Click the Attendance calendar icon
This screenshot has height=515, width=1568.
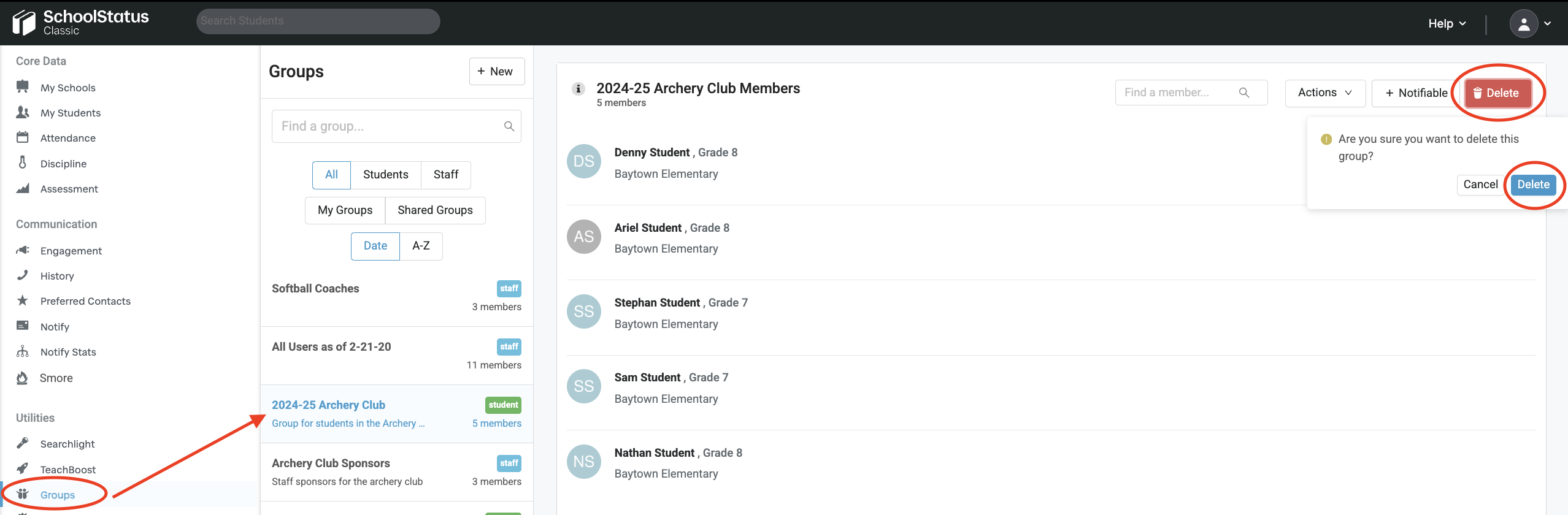point(23,137)
